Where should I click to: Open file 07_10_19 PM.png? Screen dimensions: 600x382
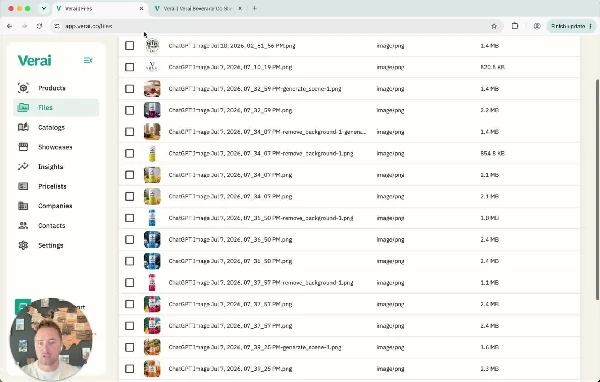pos(230,67)
